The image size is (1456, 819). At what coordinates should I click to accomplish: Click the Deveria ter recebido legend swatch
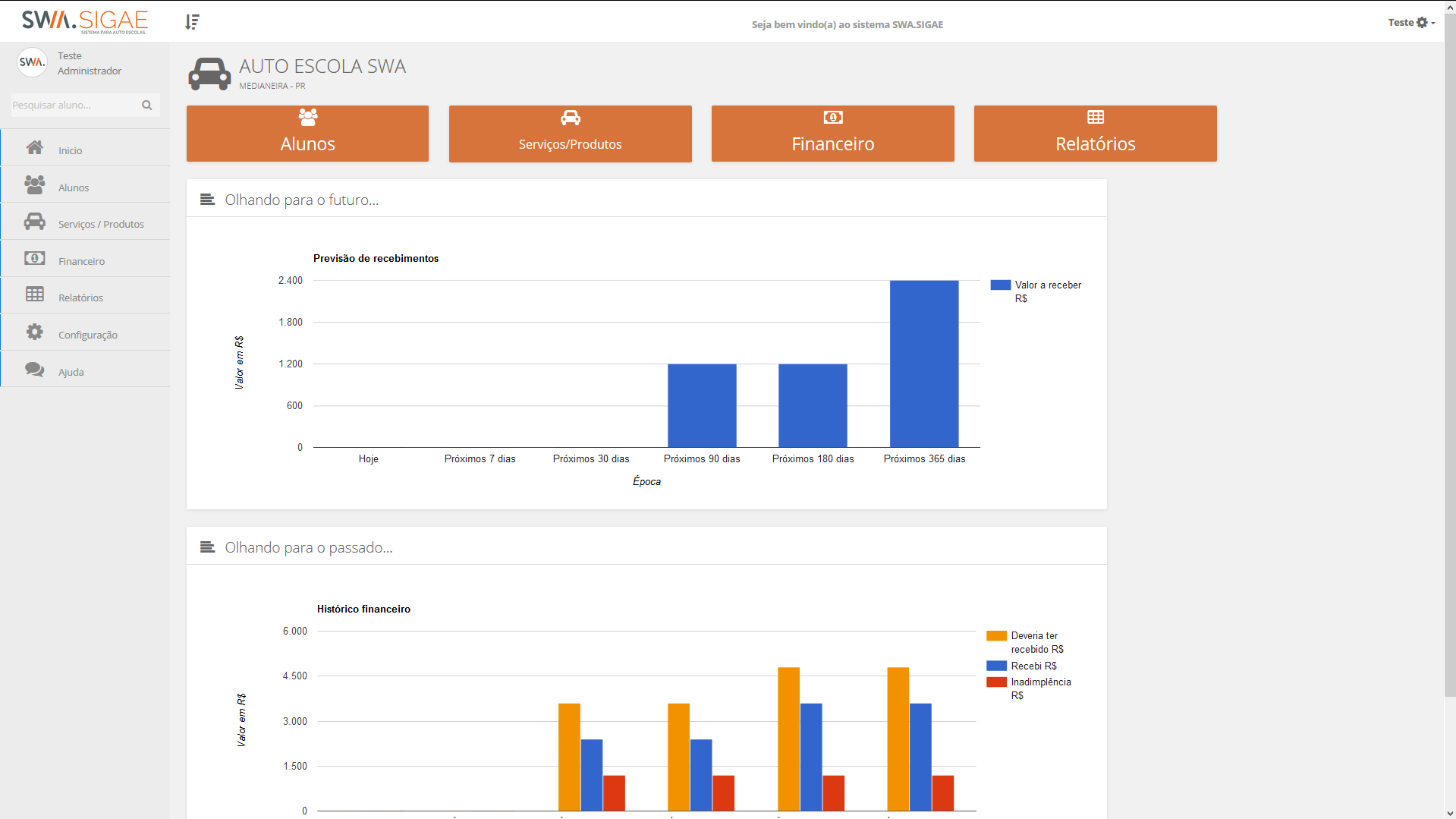pos(996,636)
